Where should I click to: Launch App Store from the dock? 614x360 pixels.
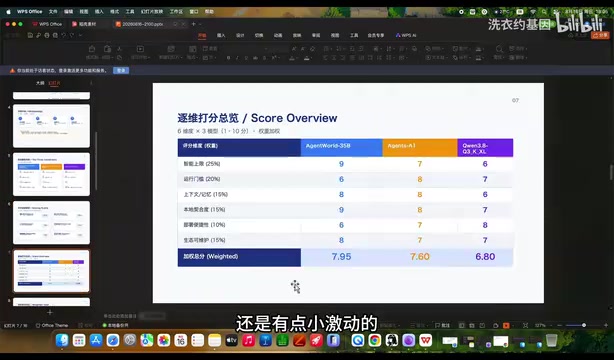96,340
